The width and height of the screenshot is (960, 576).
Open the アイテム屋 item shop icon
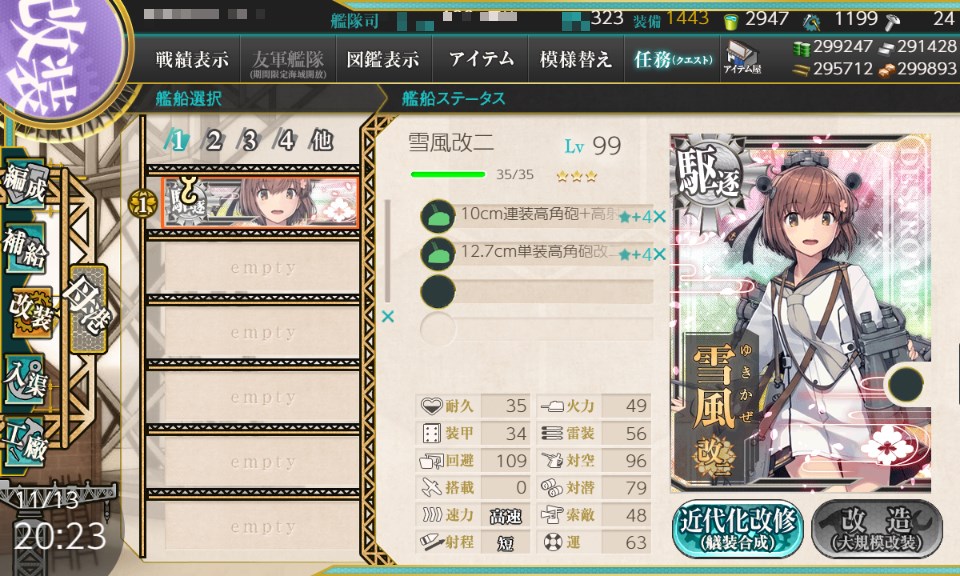pos(742,59)
